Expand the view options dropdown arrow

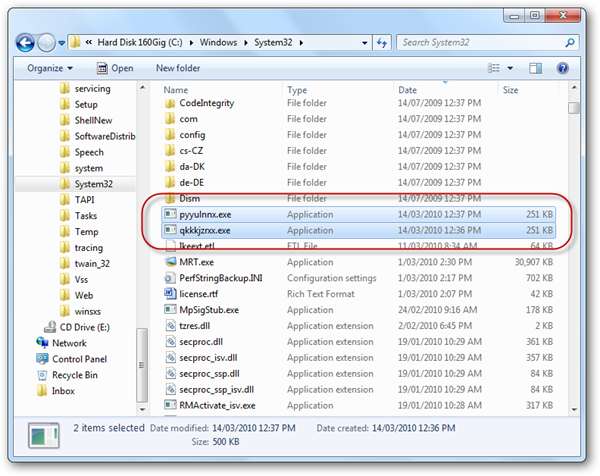click(x=510, y=68)
